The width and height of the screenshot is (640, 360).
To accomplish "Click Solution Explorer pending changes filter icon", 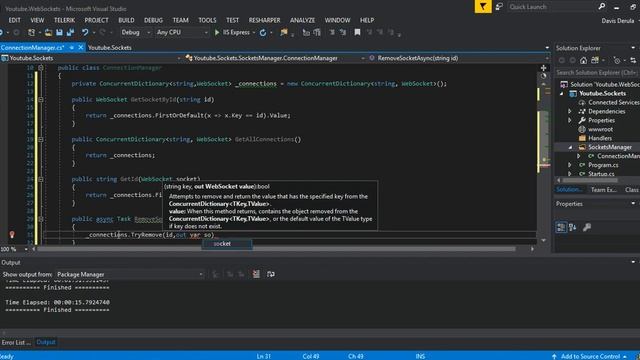I will click(x=617, y=60).
